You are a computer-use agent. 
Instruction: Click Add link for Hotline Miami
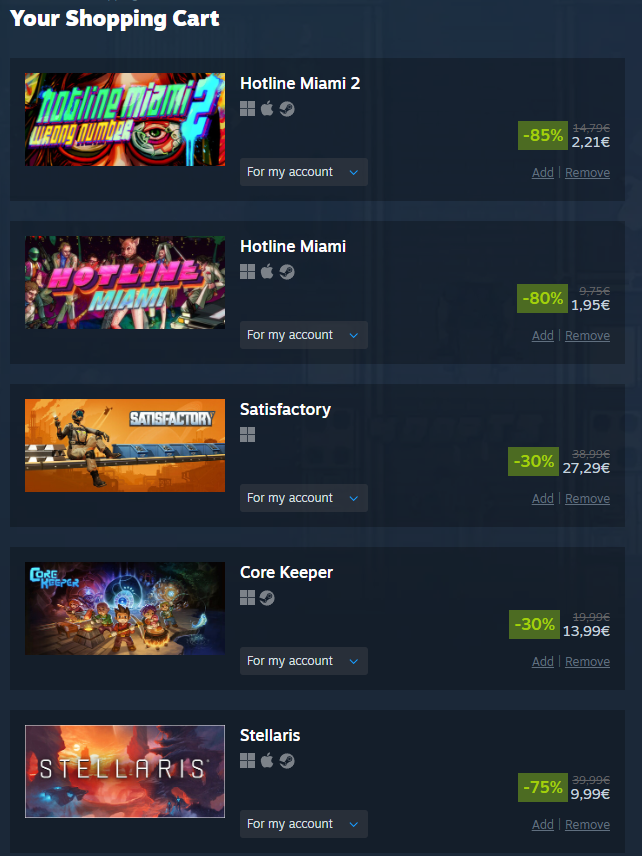pyautogui.click(x=543, y=336)
